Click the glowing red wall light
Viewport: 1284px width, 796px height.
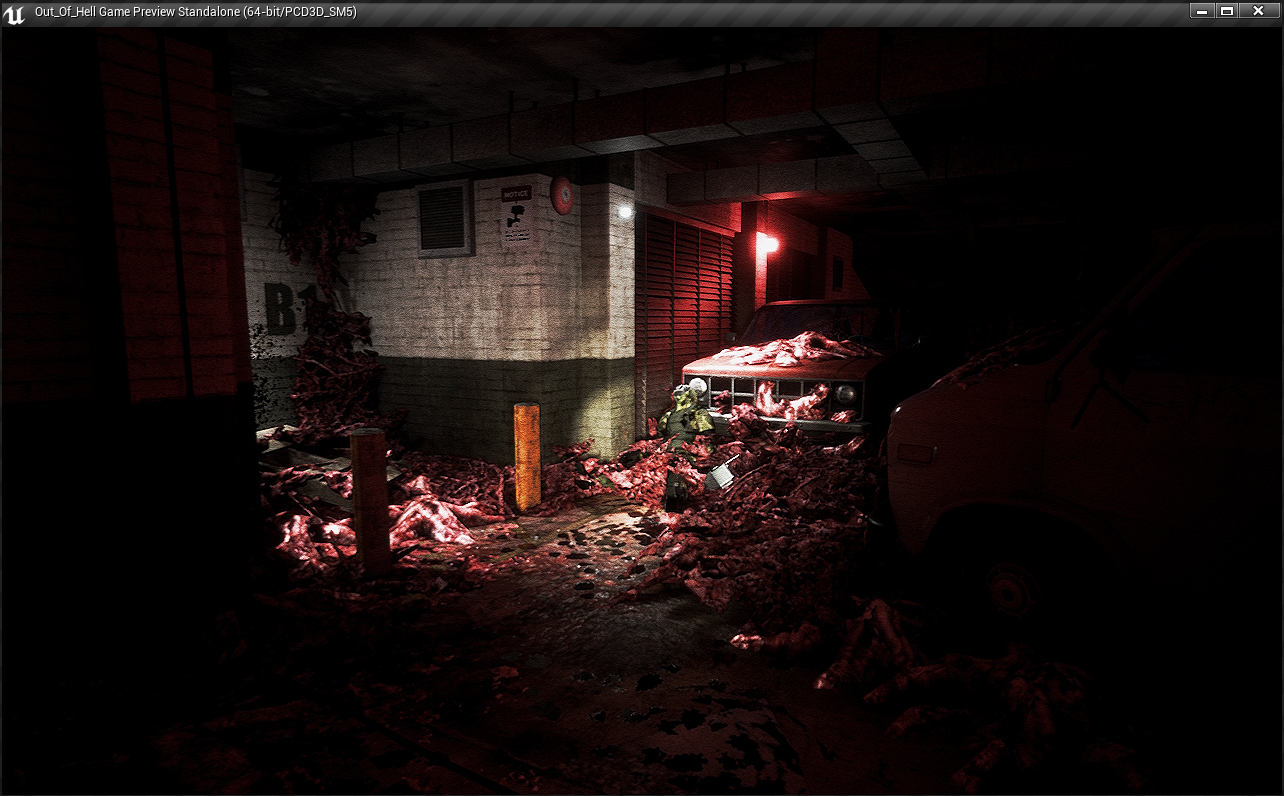pos(767,243)
